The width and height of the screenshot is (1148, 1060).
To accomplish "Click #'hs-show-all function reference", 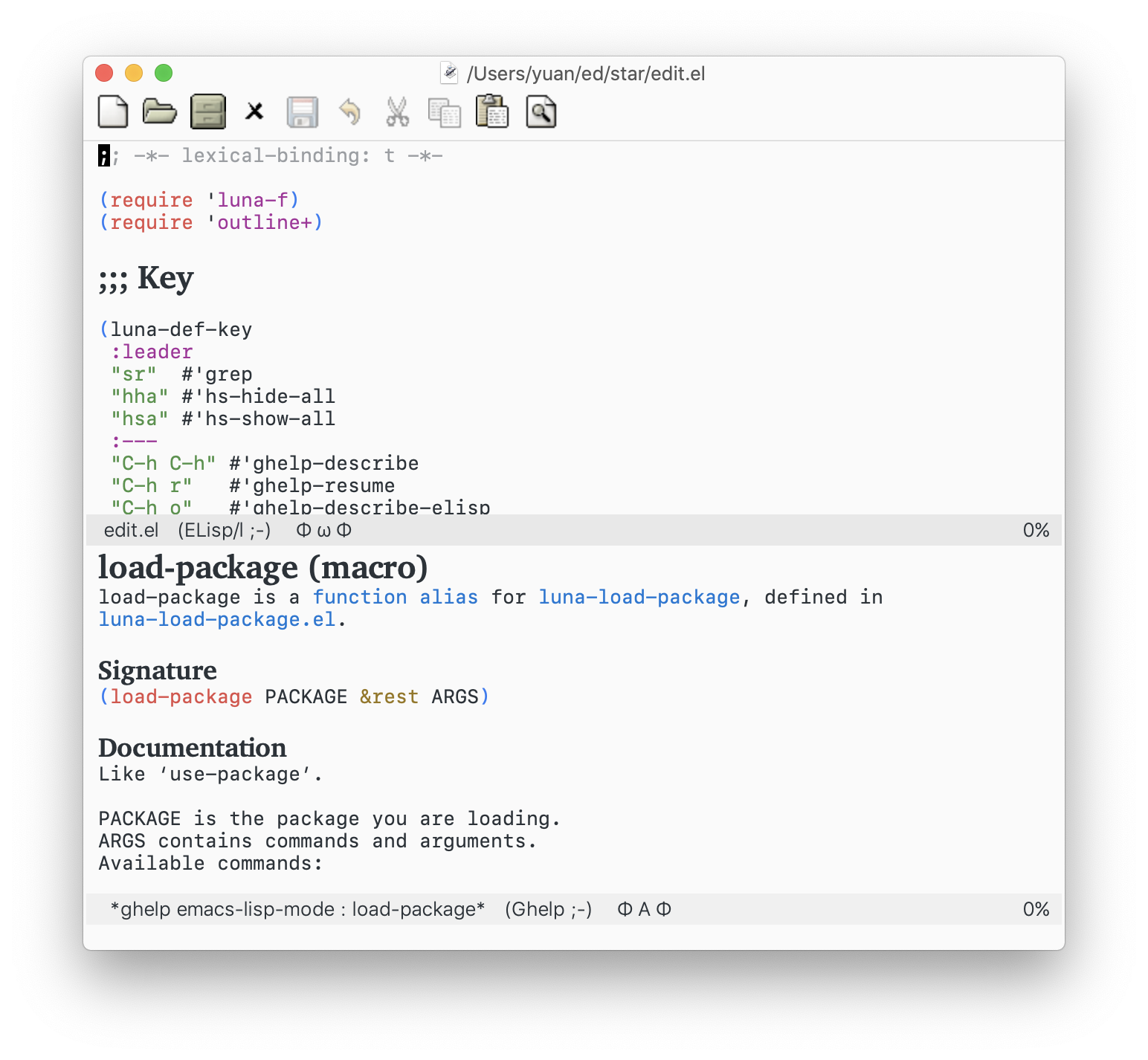I will (x=259, y=418).
